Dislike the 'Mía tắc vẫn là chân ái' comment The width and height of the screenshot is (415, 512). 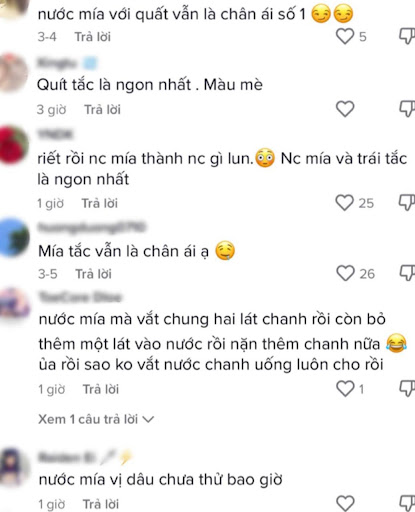pyautogui.click(x=407, y=273)
